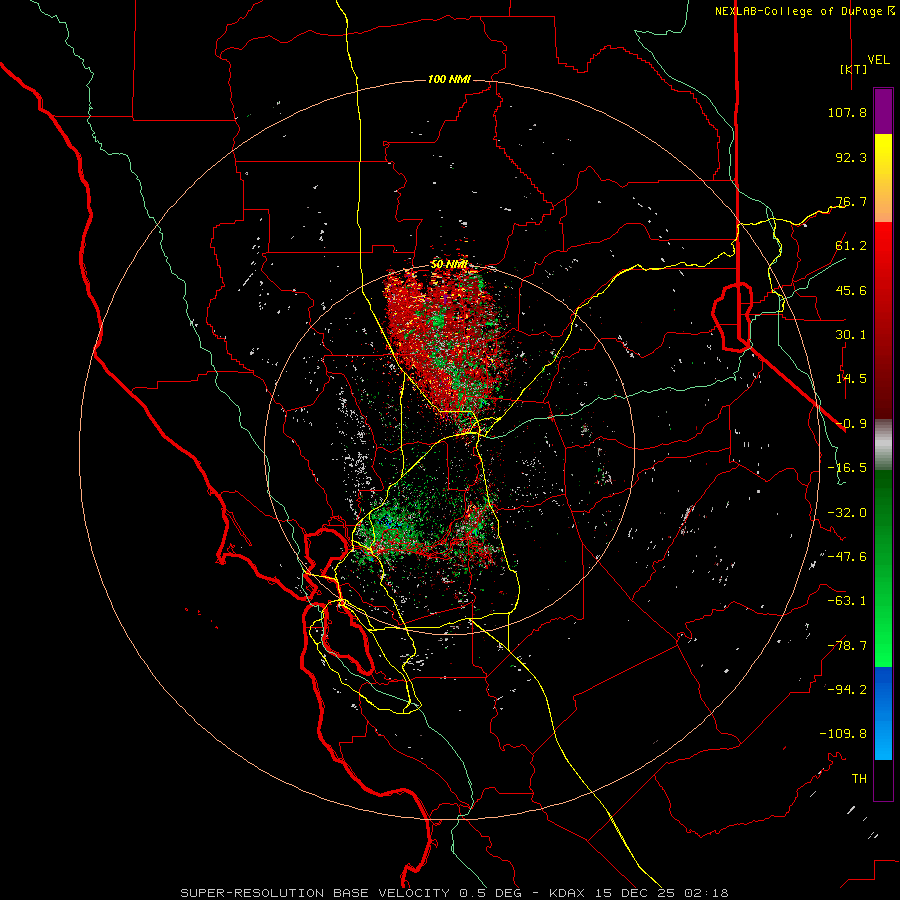Image resolution: width=900 pixels, height=900 pixels.
Task: Click the yellow segment of velocity color bar
Action: pos(883,178)
